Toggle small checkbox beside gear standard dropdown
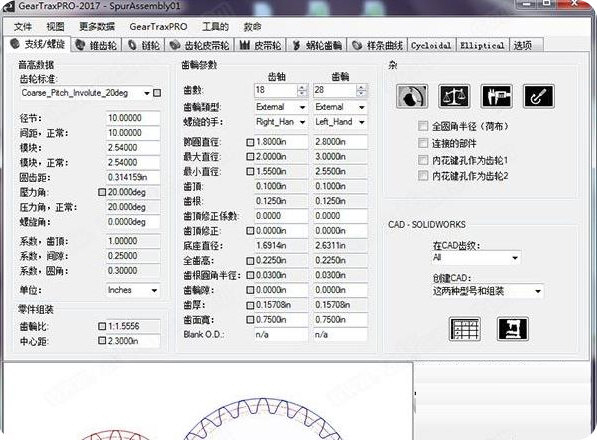Viewport: 597px width, 440px height. pyautogui.click(x=157, y=93)
